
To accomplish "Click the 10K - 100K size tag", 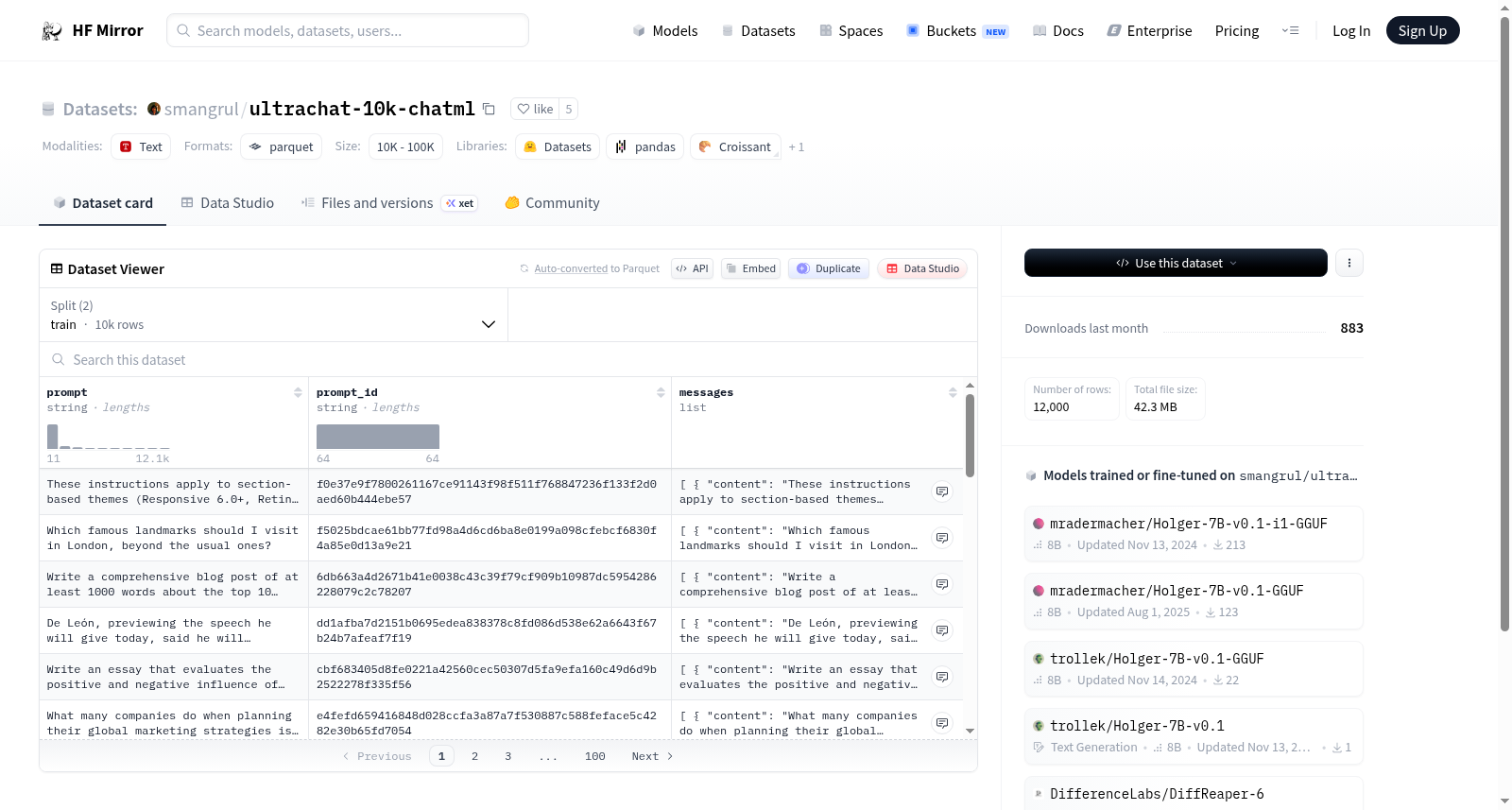I will 405,146.
